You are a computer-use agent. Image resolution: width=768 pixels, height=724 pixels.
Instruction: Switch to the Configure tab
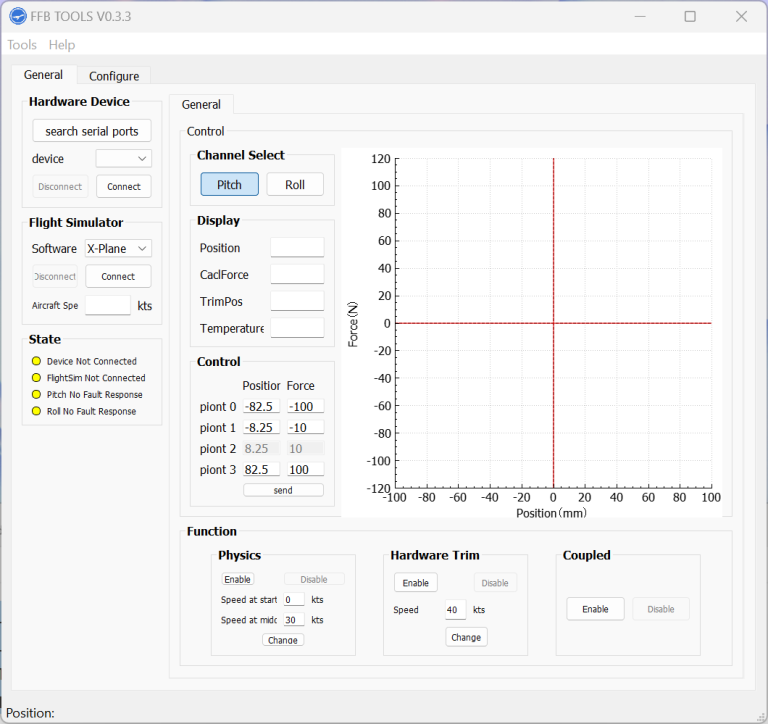point(114,76)
